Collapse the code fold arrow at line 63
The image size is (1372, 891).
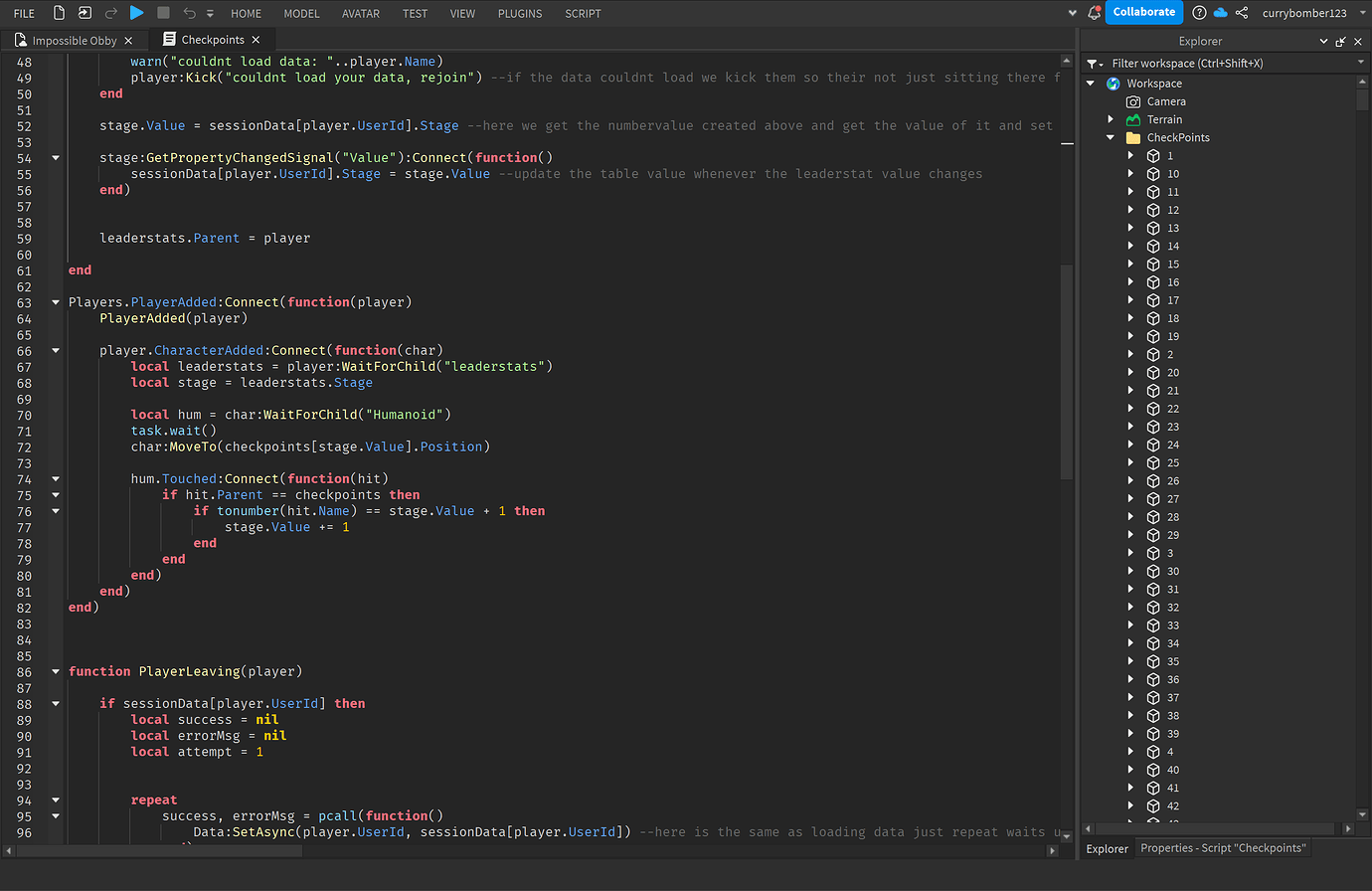tap(56, 302)
